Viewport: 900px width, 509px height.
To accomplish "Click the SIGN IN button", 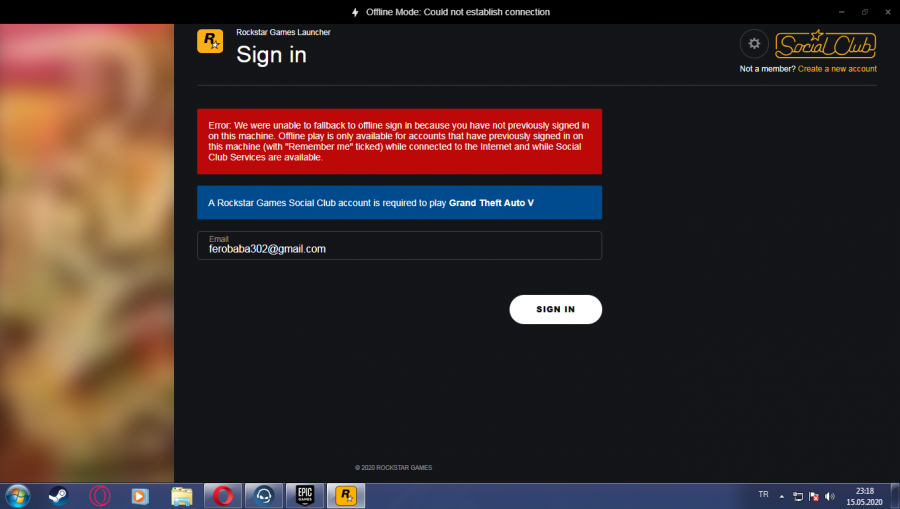I will [x=556, y=309].
